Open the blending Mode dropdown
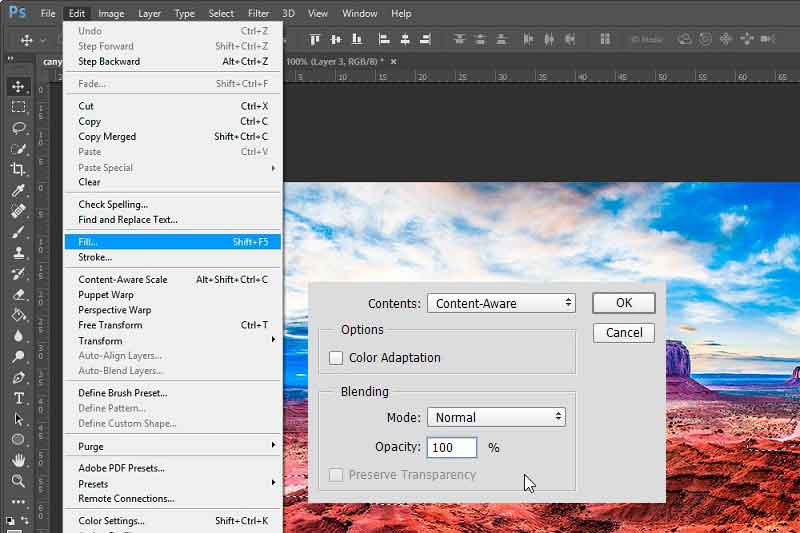Viewport: 800px width, 533px height. (x=496, y=417)
